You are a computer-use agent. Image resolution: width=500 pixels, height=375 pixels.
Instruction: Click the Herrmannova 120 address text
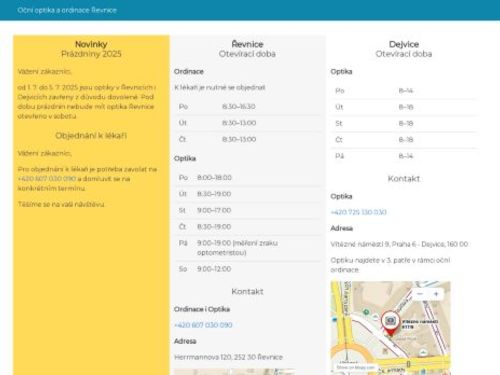228,357
